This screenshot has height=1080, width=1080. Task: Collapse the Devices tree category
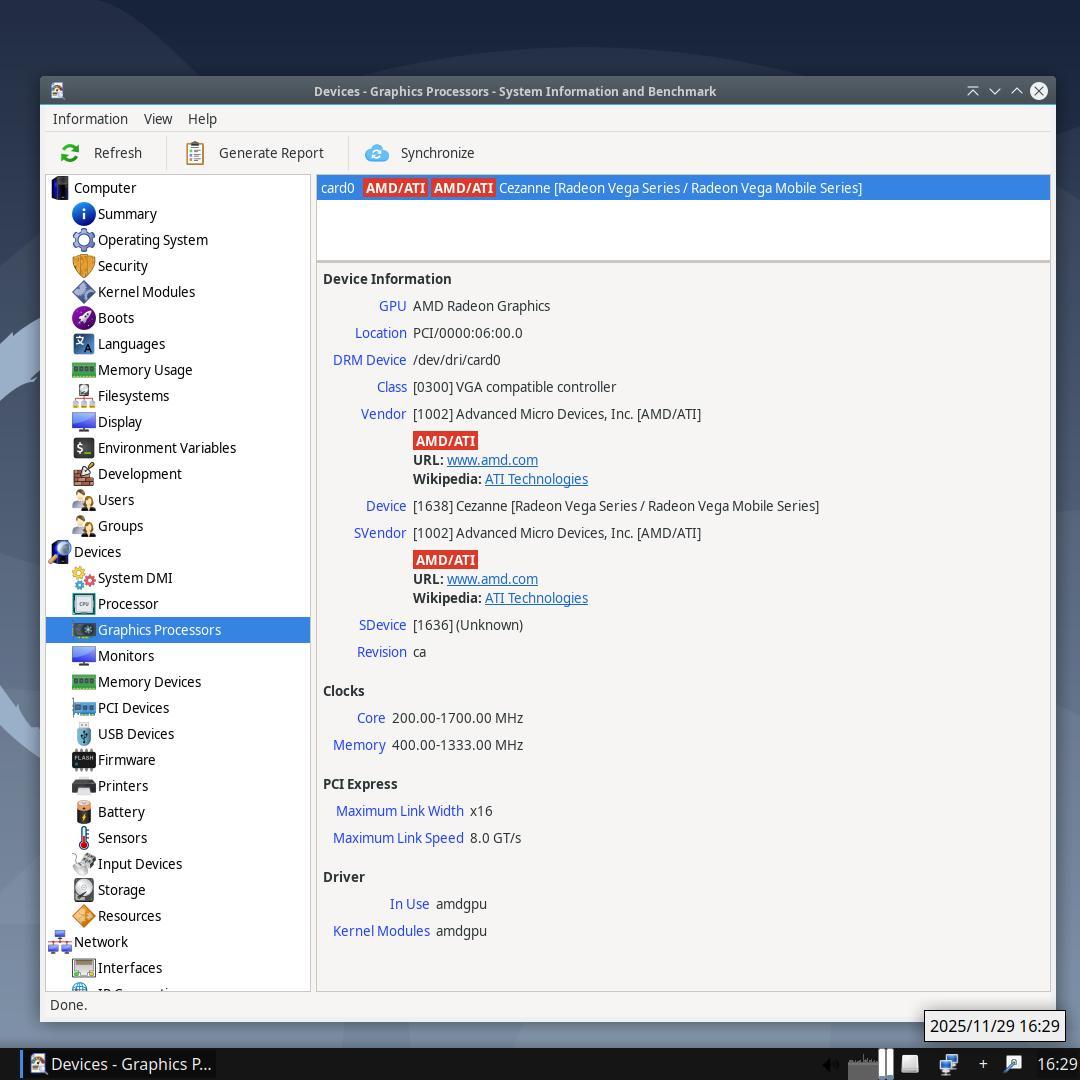(97, 552)
